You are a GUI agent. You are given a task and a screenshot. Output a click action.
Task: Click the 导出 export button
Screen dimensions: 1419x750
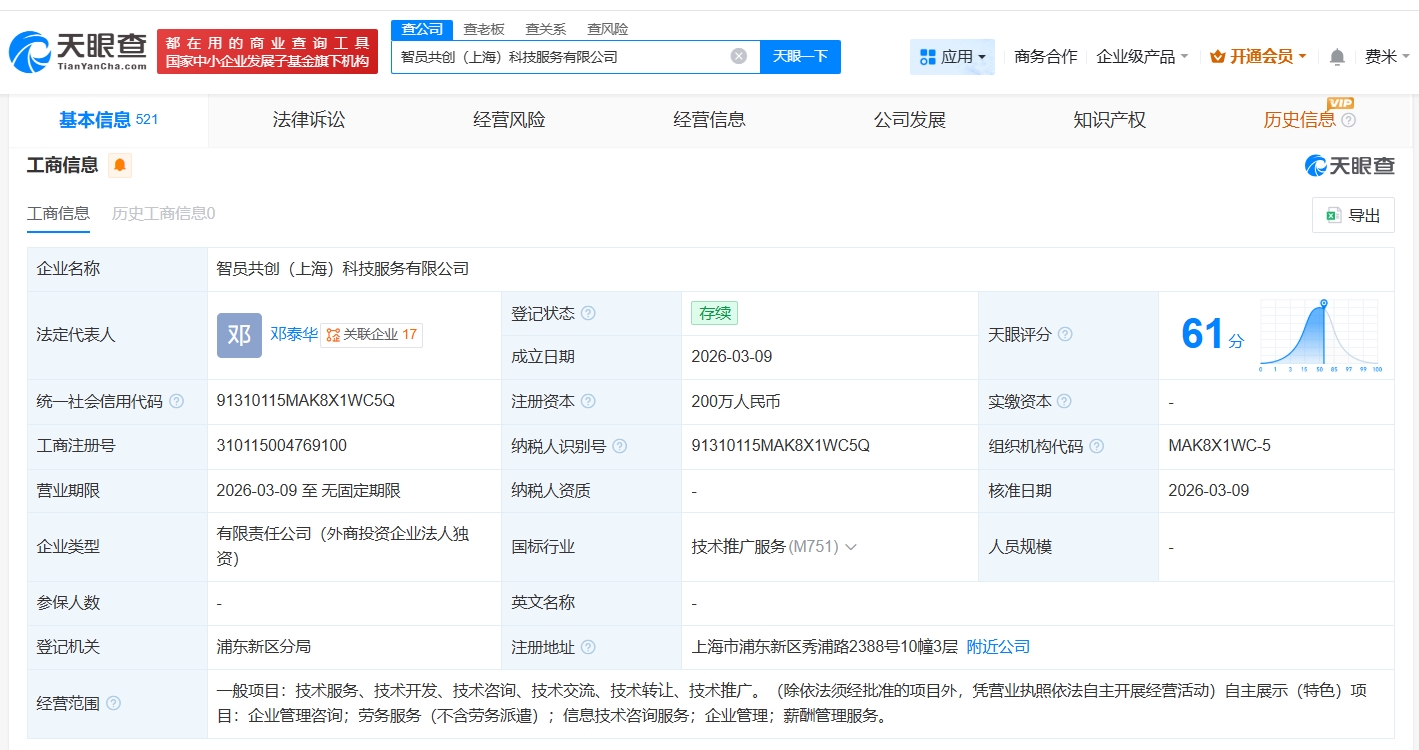point(1352,215)
